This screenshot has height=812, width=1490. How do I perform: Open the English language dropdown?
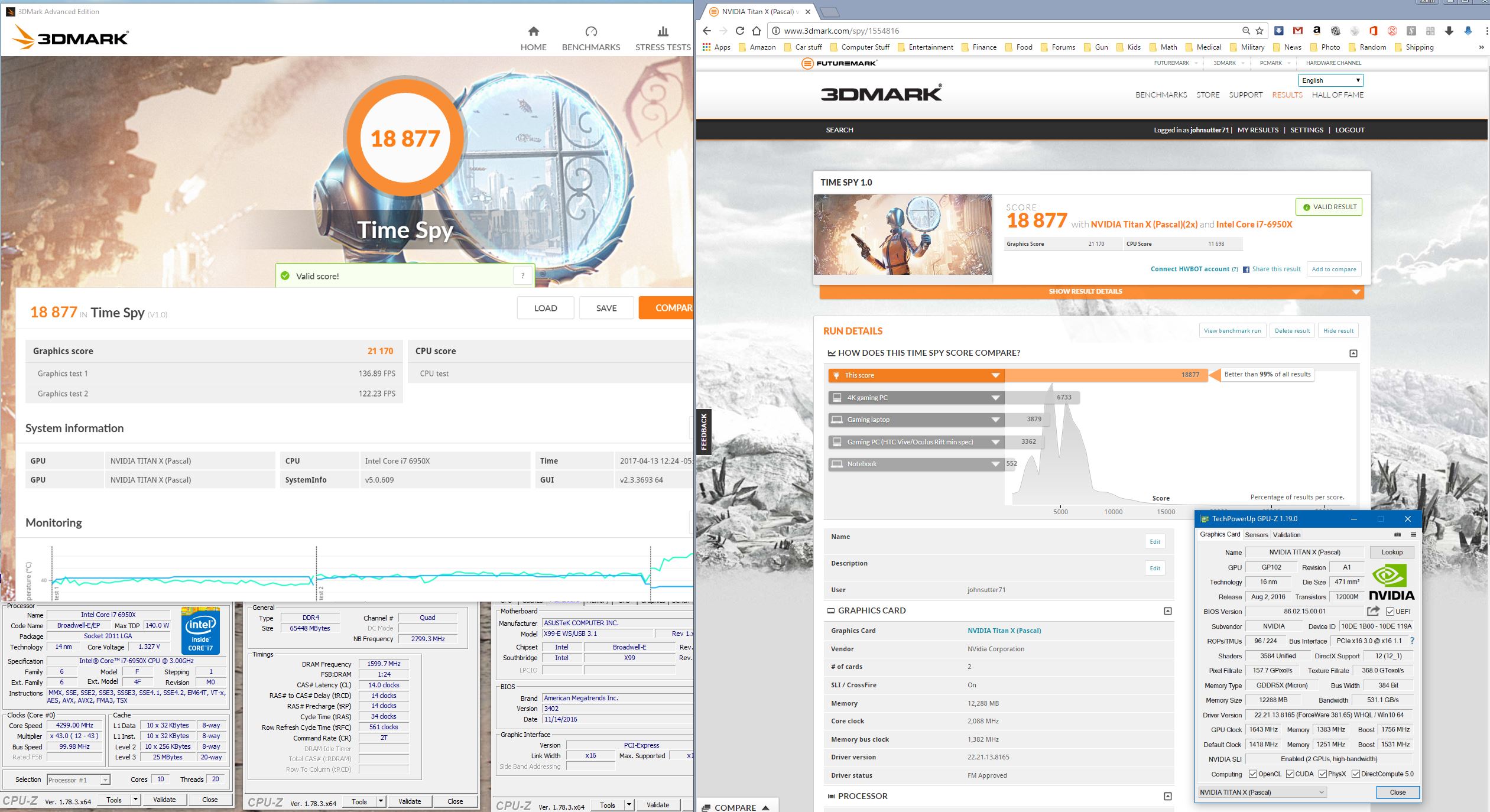click(1330, 80)
